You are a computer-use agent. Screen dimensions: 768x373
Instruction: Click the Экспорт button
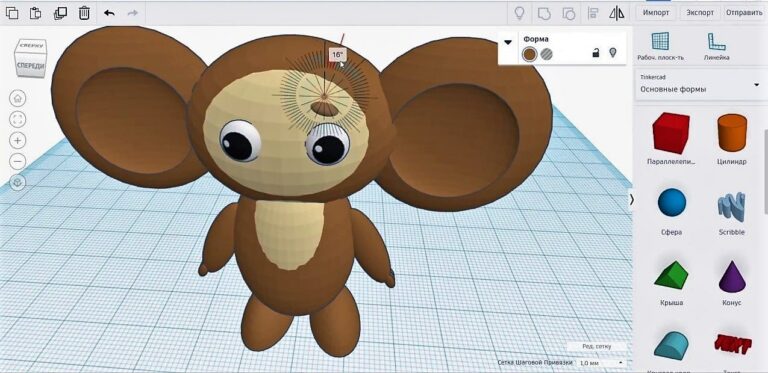point(699,13)
